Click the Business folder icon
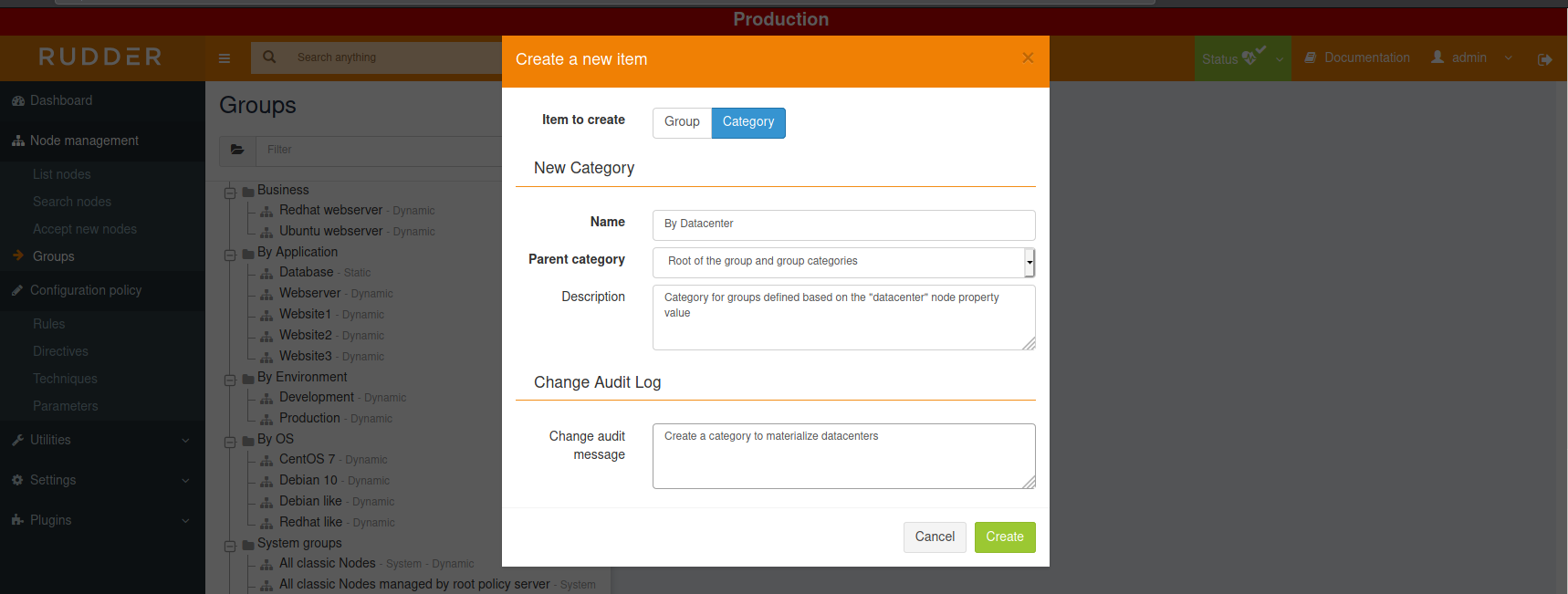Viewport: 1568px width, 594px height. coord(247,192)
